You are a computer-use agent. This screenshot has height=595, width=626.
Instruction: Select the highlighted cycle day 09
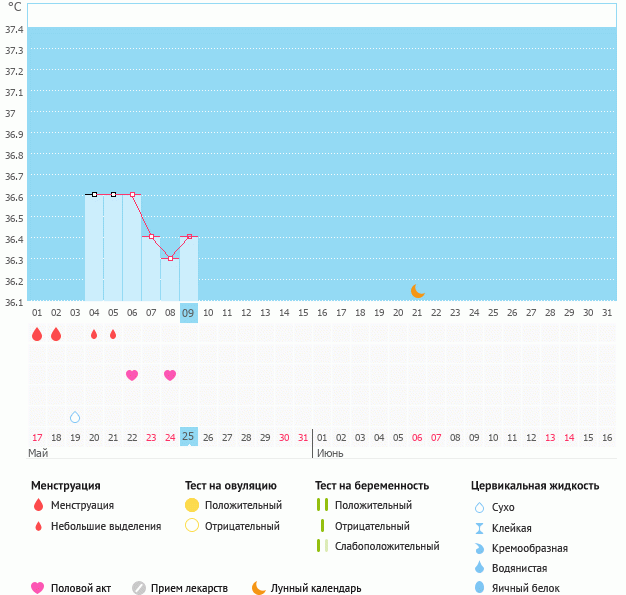tap(188, 313)
